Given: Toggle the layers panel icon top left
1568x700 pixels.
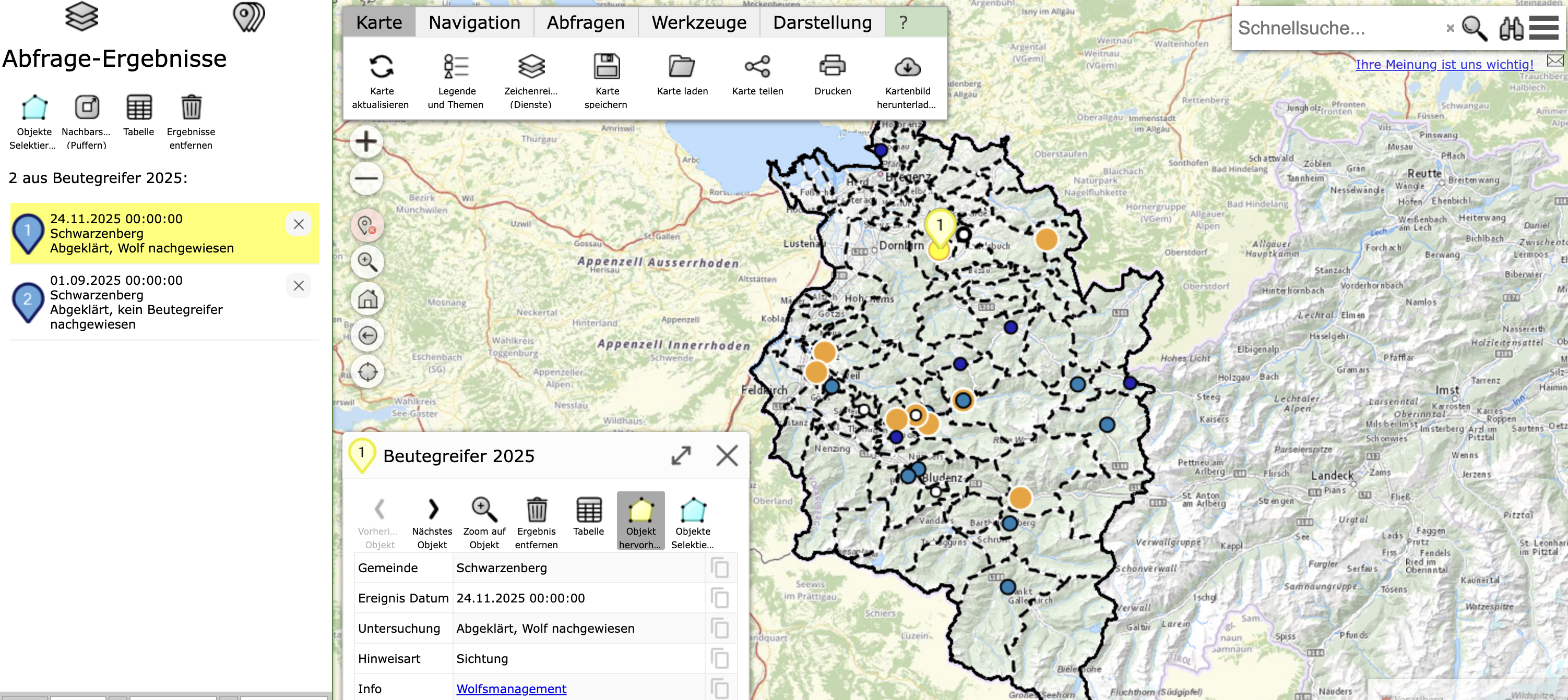Looking at the screenshot, I should tap(81, 17).
